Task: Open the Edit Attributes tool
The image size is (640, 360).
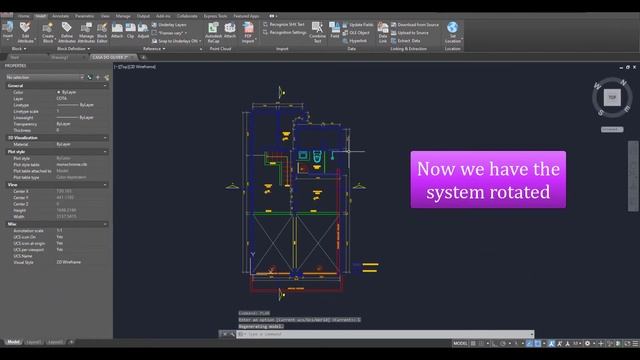Action: 25,32
